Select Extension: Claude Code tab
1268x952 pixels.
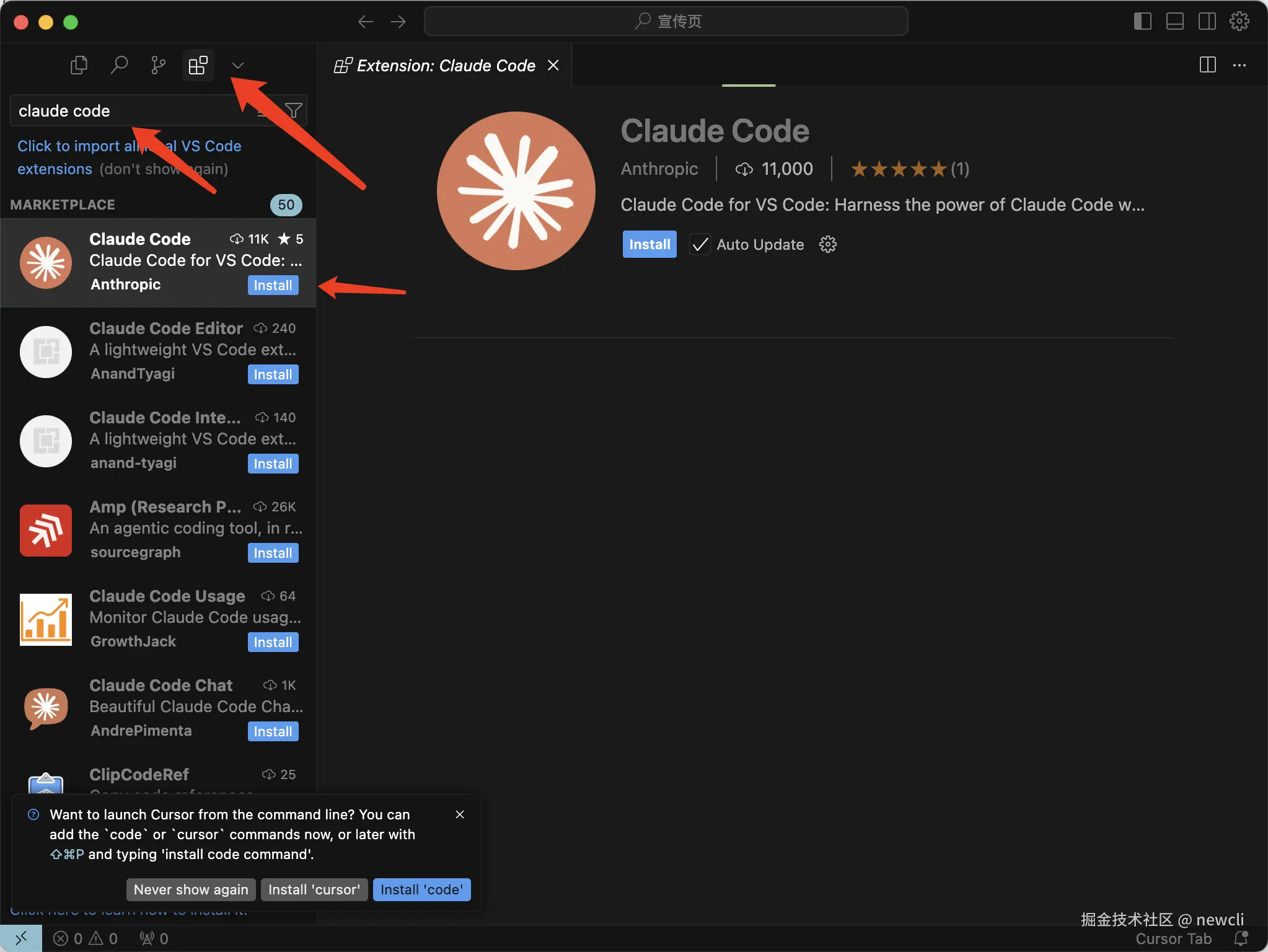point(445,66)
